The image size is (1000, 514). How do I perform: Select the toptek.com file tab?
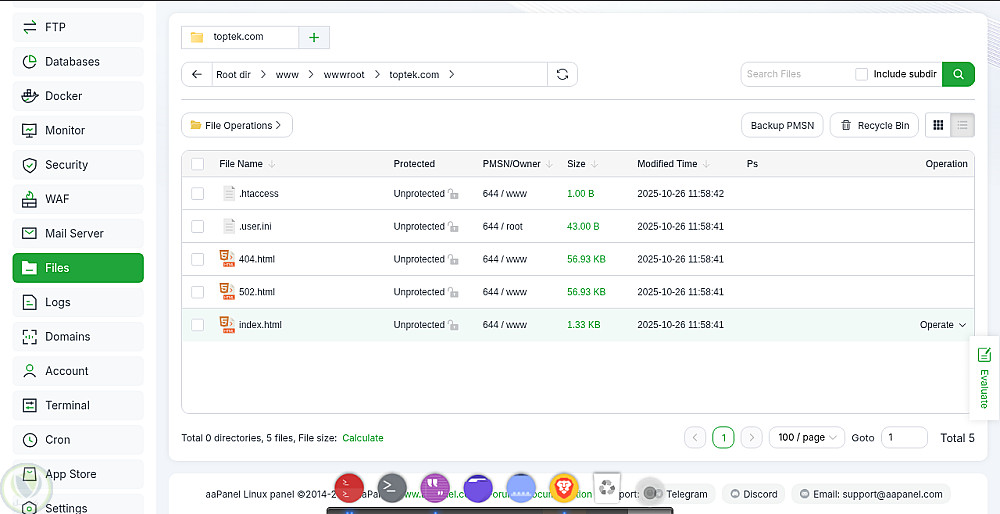pyautogui.click(x=240, y=37)
